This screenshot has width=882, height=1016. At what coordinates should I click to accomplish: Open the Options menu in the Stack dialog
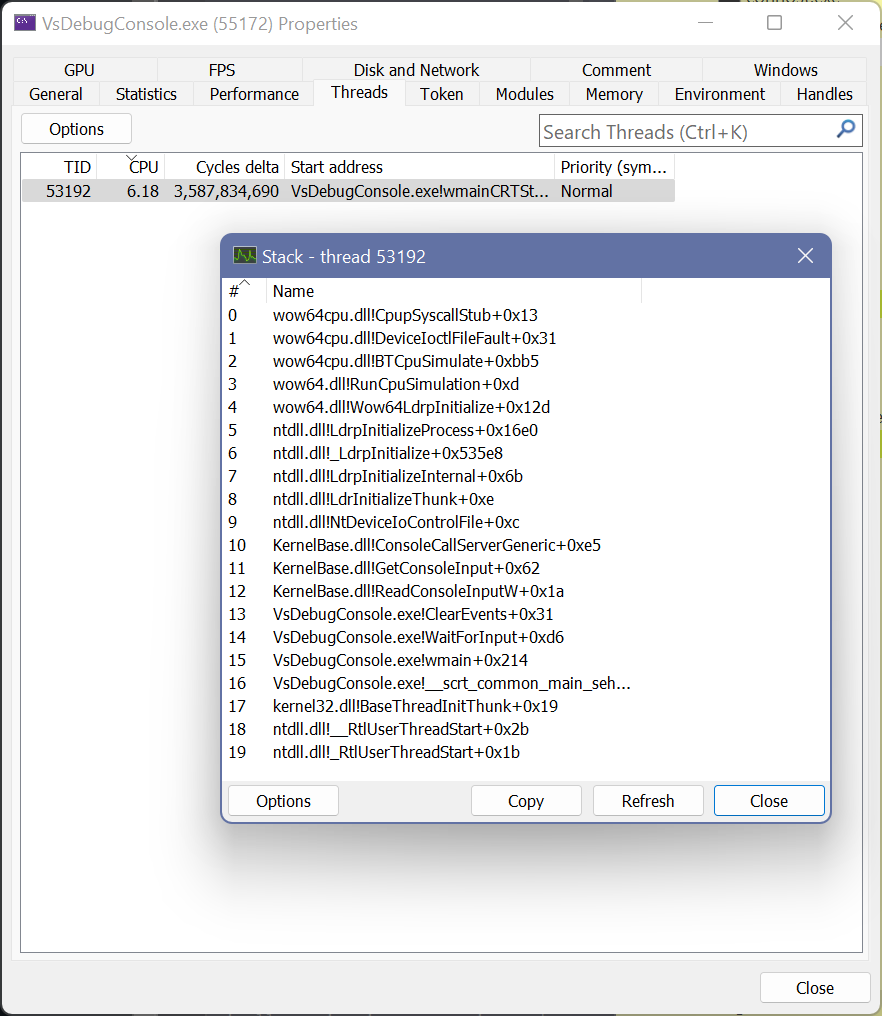point(283,800)
